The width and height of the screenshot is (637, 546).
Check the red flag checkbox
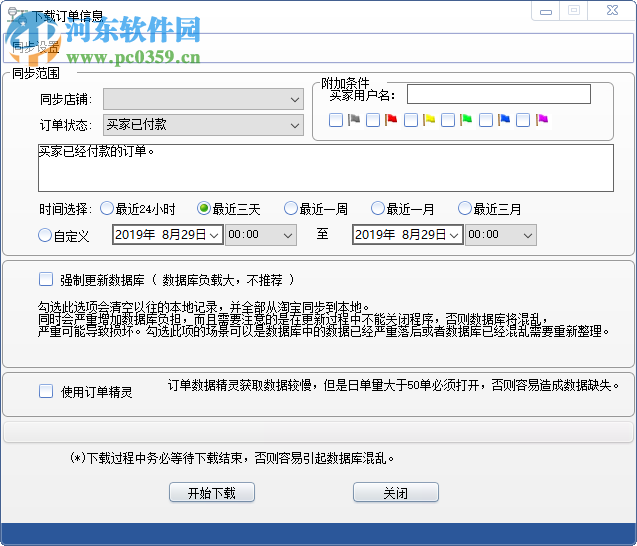coord(373,120)
